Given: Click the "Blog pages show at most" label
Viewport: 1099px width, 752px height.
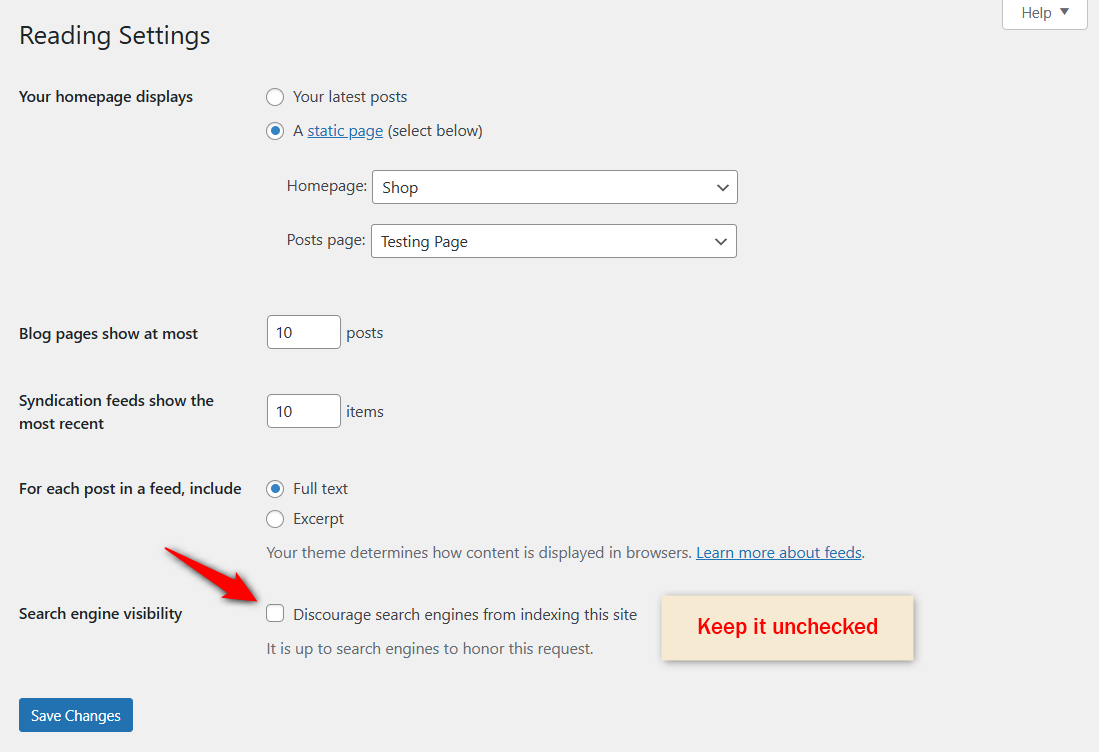Looking at the screenshot, I should 108,334.
